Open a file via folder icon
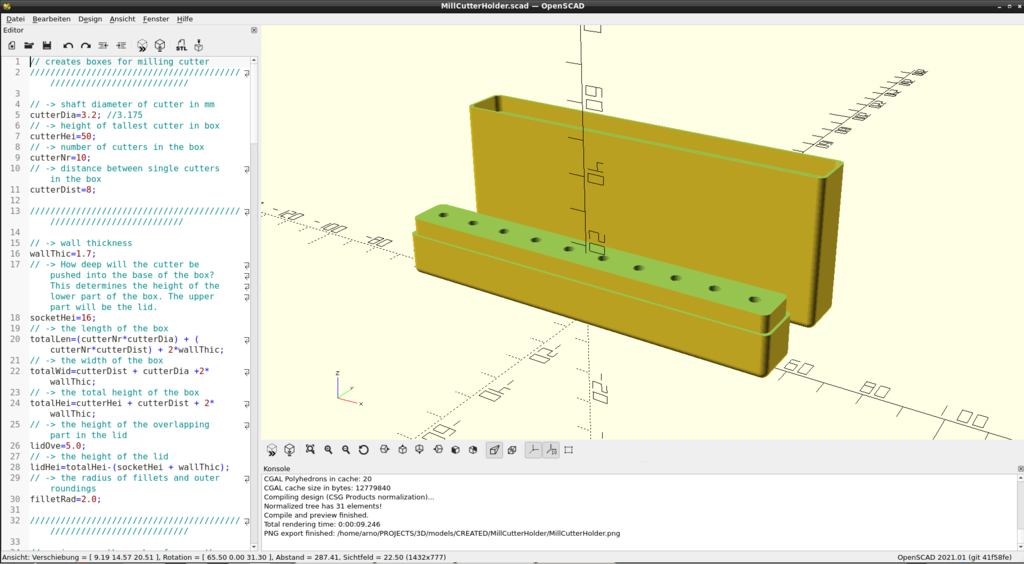Screen dimensions: 1024x564 point(29,46)
